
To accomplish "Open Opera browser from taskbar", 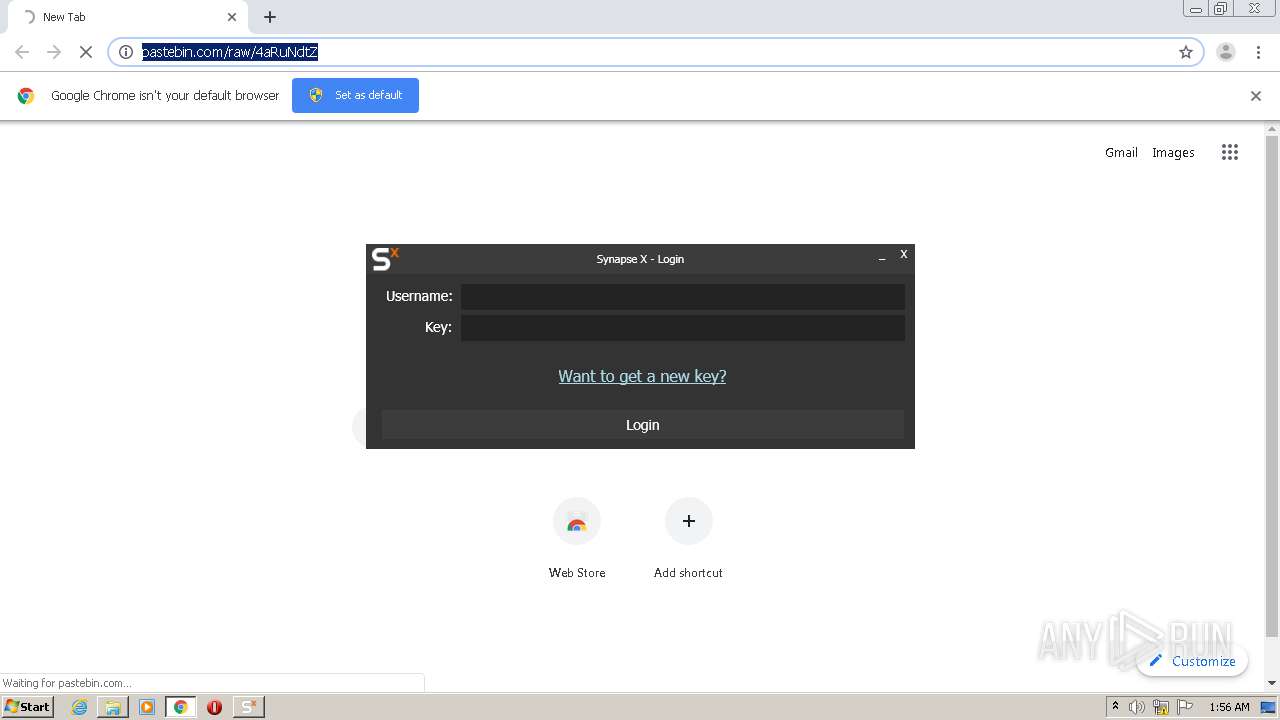I will tap(214, 707).
